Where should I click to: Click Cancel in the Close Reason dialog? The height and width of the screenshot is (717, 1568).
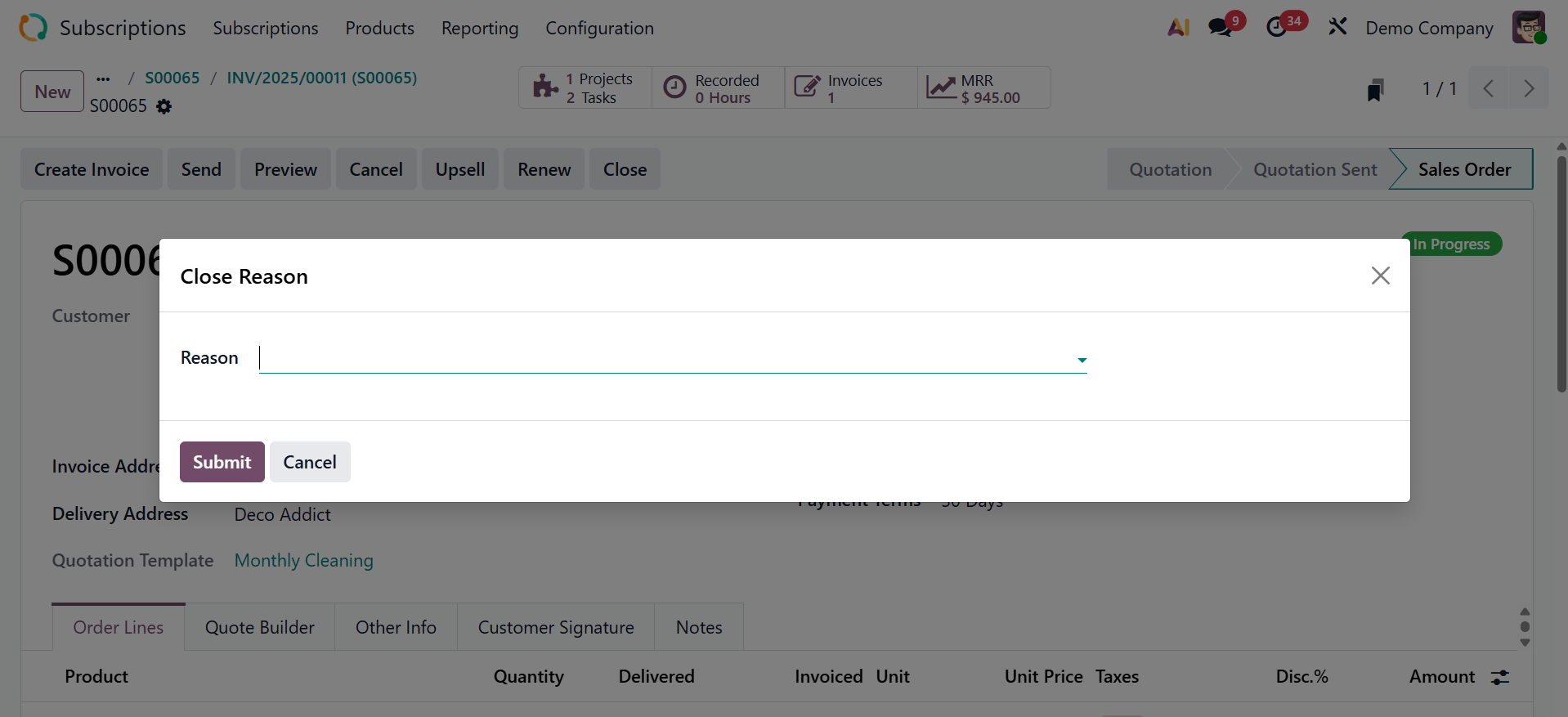(310, 462)
